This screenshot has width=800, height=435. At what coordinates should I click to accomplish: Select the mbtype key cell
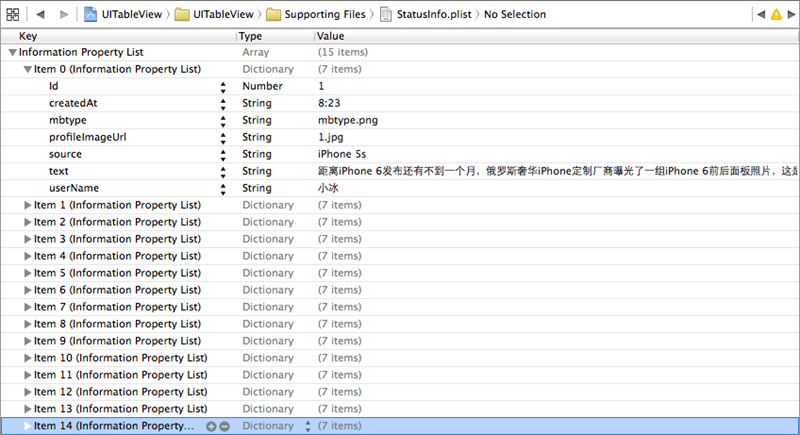click(x=67, y=120)
